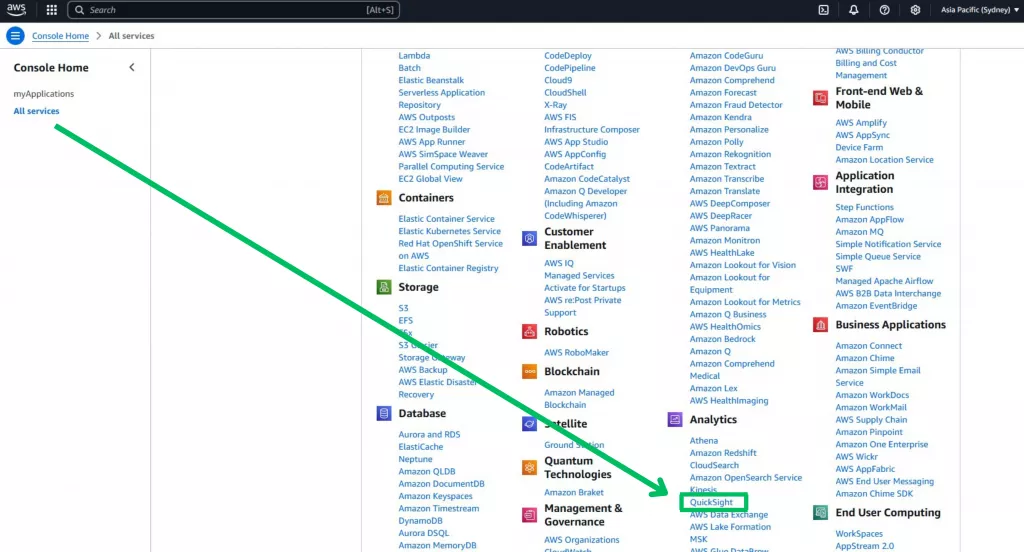This screenshot has height=552, width=1024.
Task: Toggle the hamburger navigation menu
Action: click(15, 36)
